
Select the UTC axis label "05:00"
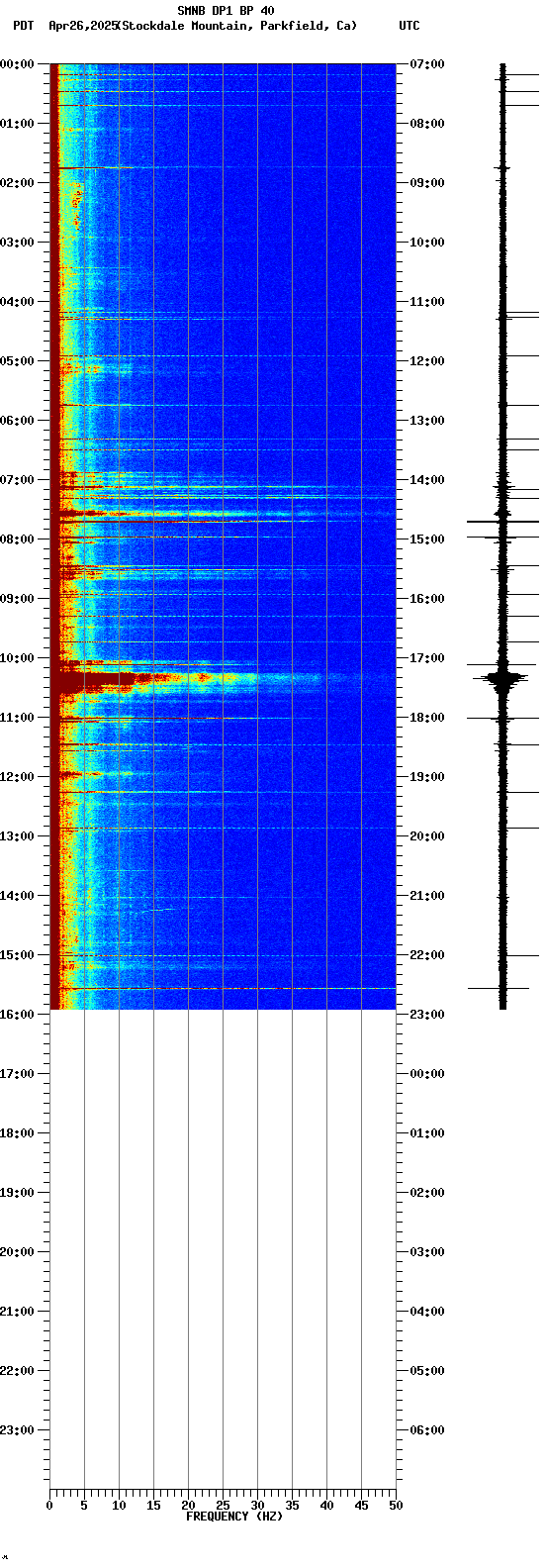[x=427, y=1371]
